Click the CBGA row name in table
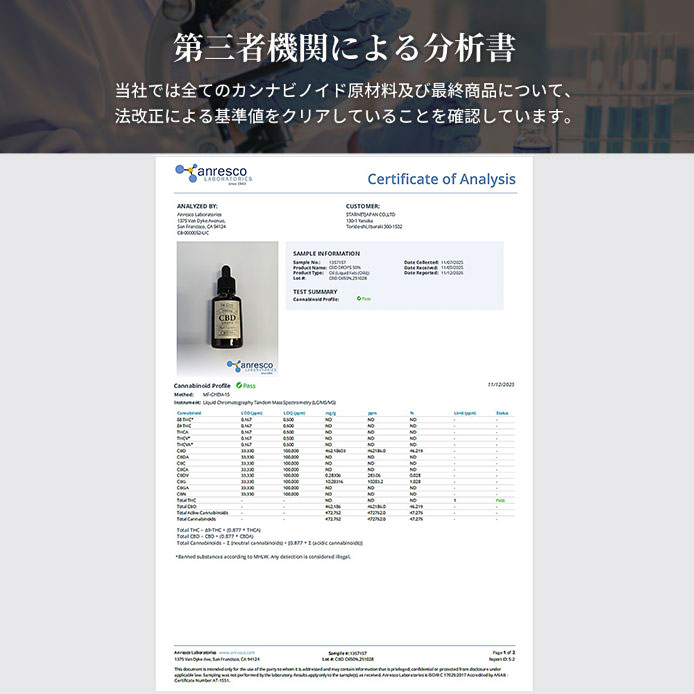Image resolution: width=694 pixels, height=694 pixels. coord(183,488)
